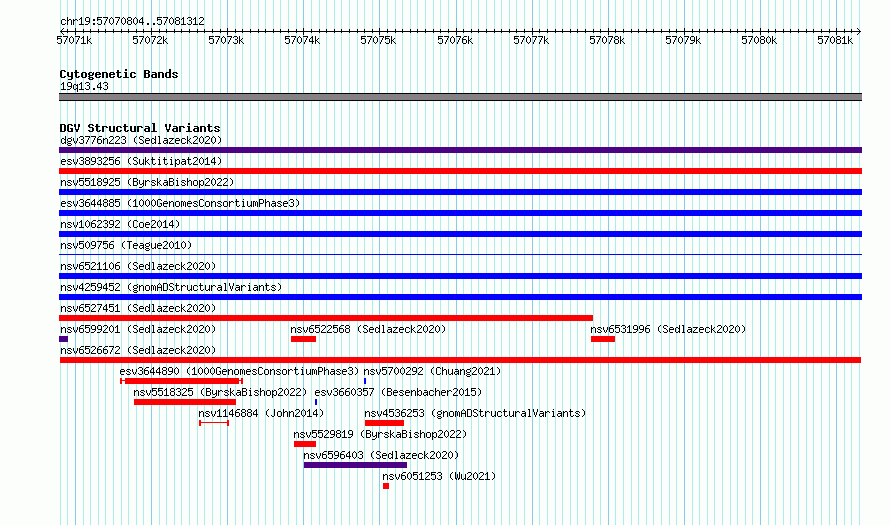Click the 57081k ruler label
Screen dimensions: 890x525
[x=835, y=40]
